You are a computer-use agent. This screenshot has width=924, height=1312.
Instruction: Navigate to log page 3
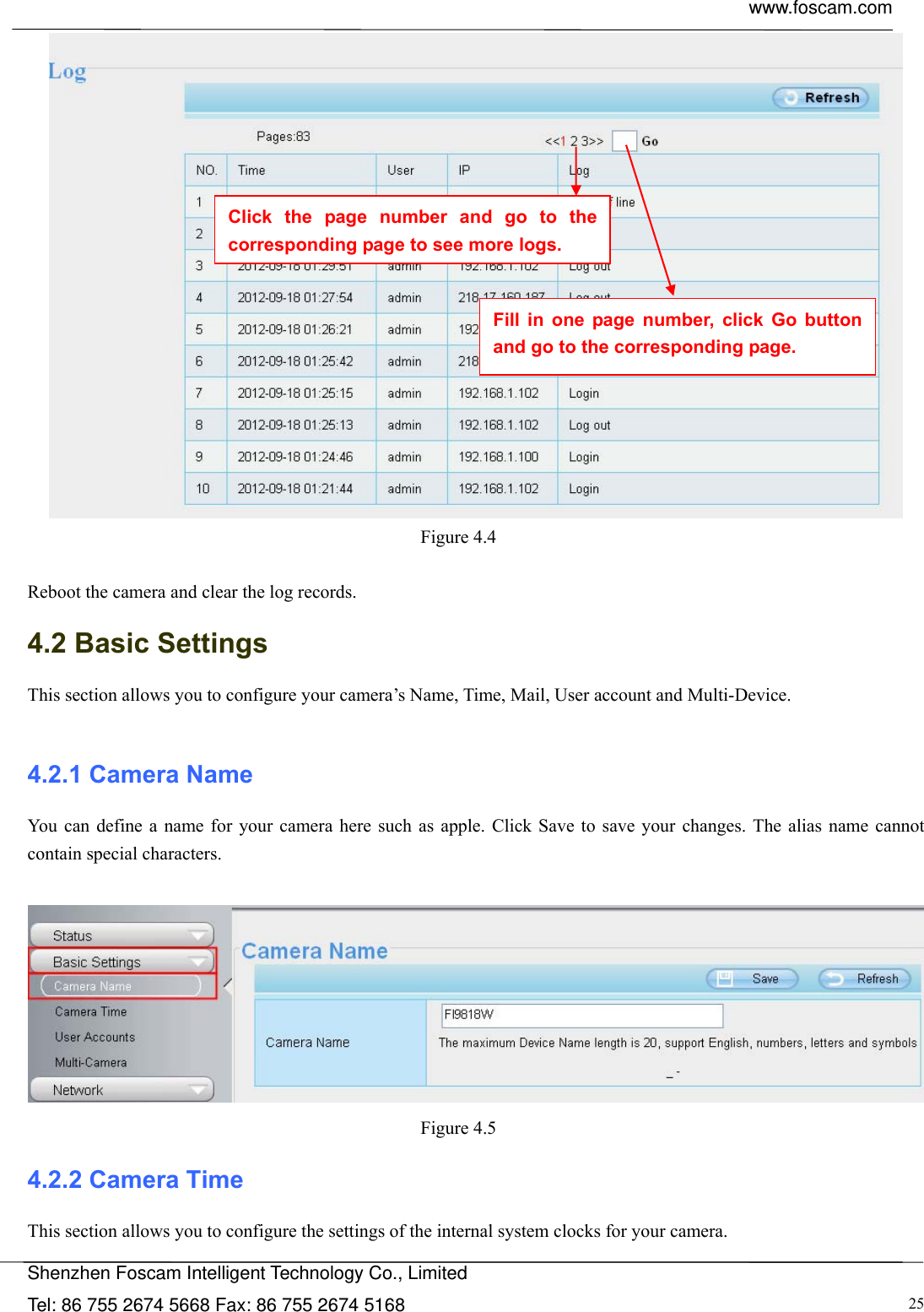point(584,140)
